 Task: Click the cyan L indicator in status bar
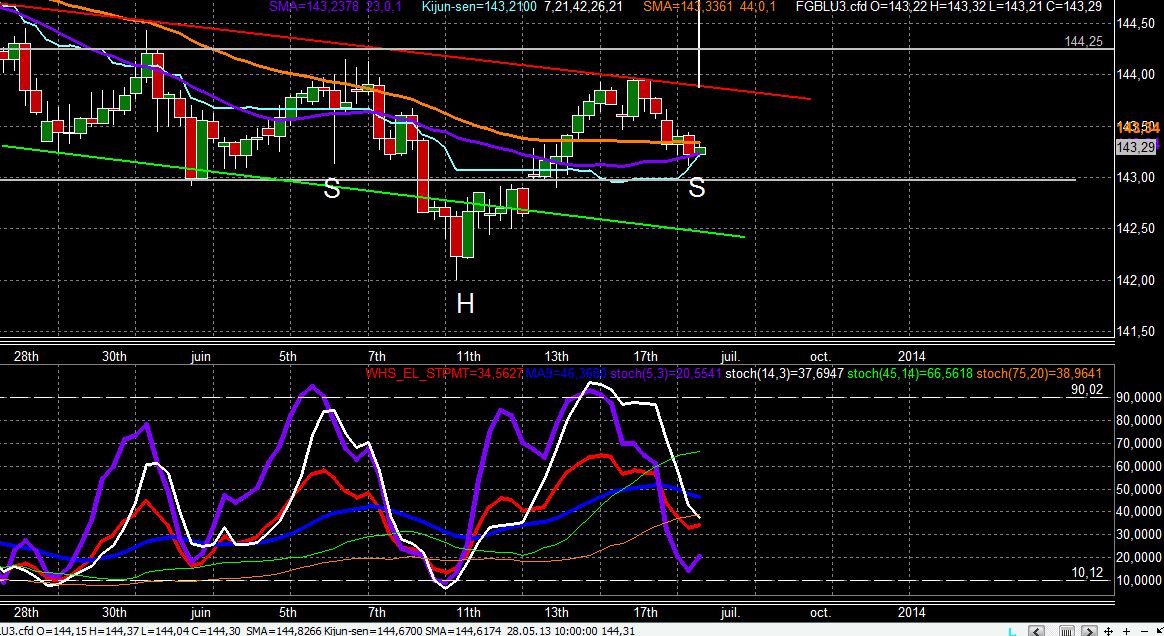(x=1012, y=632)
